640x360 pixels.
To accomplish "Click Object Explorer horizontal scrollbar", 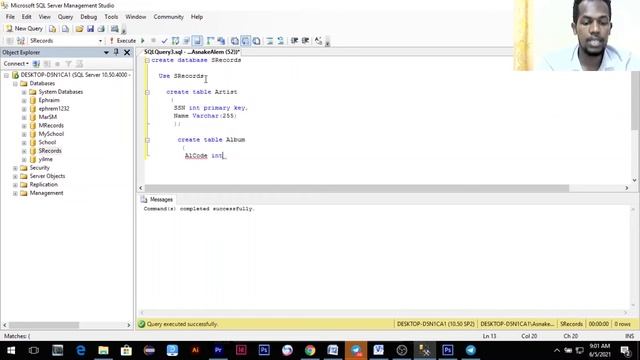I will coord(44,325).
